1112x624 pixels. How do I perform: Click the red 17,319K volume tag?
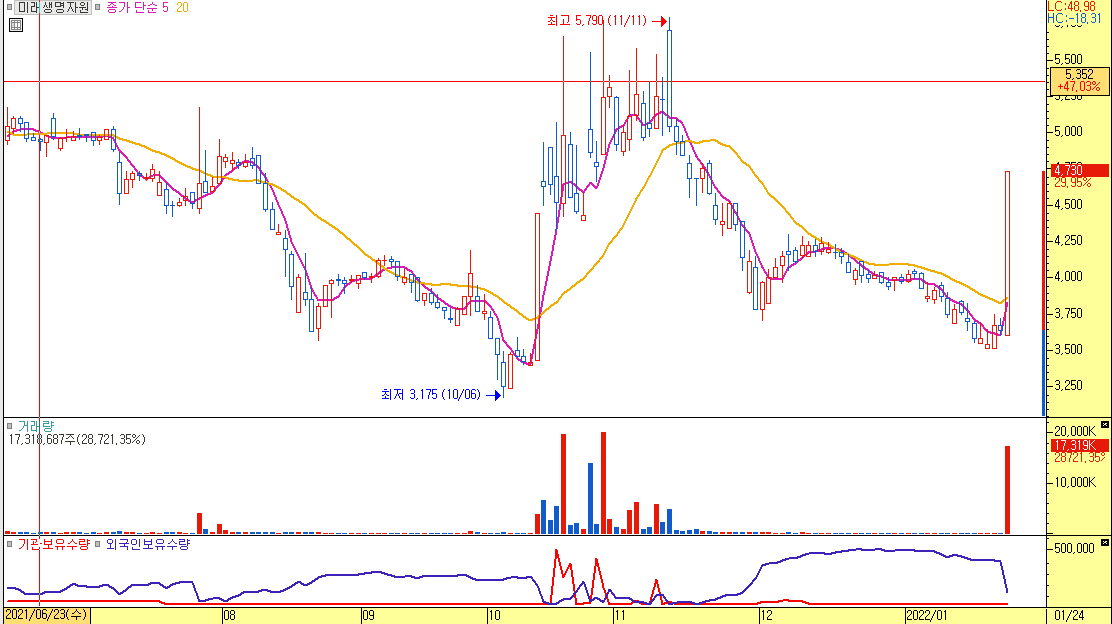(x=1079, y=445)
